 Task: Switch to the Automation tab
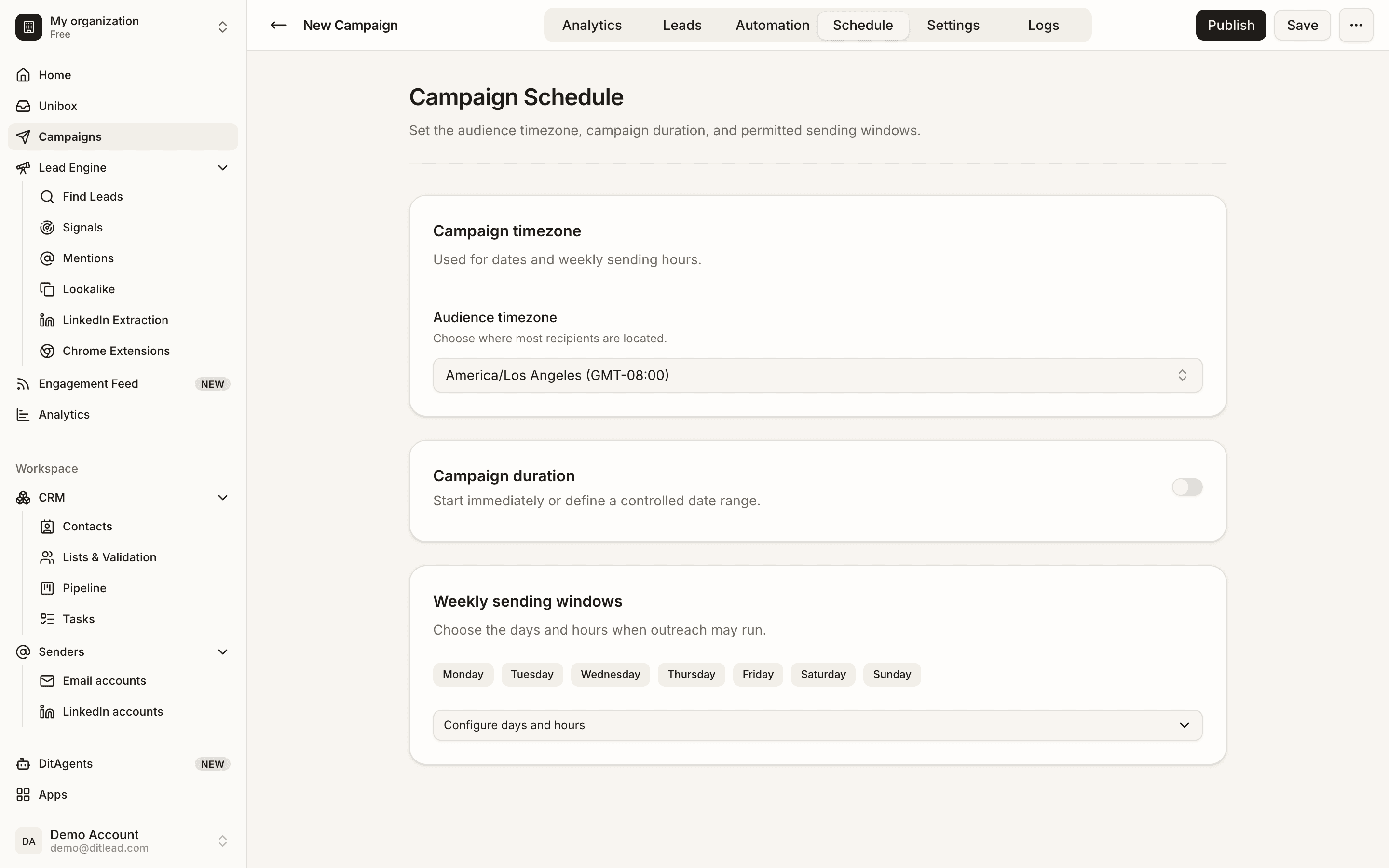(773, 25)
